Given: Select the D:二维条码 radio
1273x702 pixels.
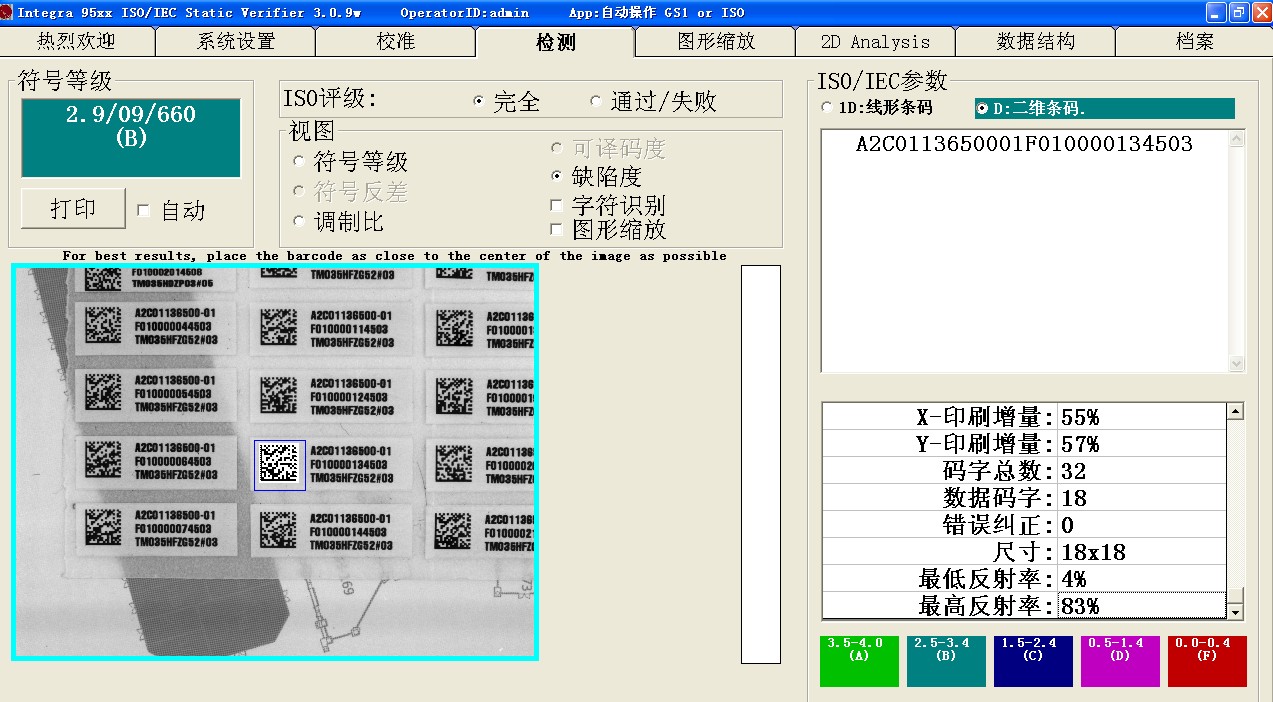Looking at the screenshot, I should tap(982, 108).
